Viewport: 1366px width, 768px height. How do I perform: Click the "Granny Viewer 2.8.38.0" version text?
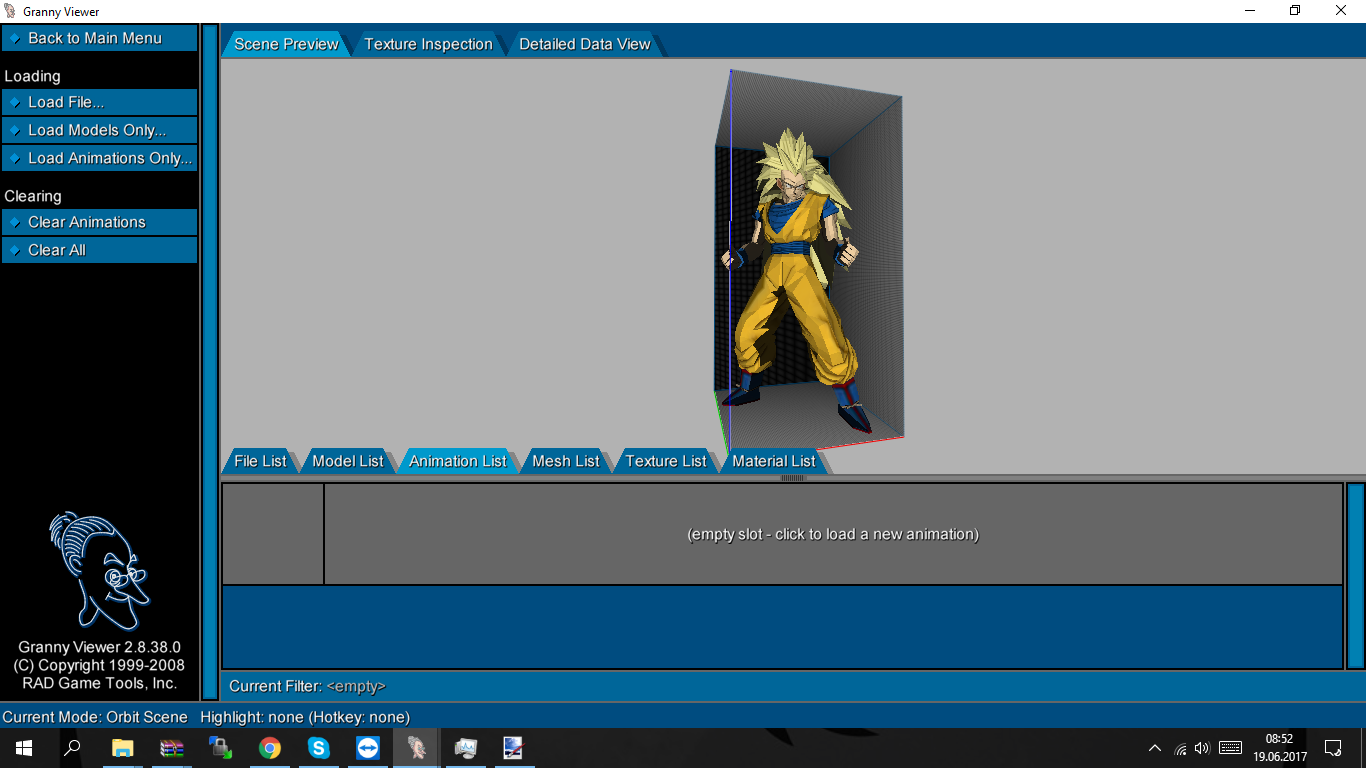pyautogui.click(x=99, y=647)
